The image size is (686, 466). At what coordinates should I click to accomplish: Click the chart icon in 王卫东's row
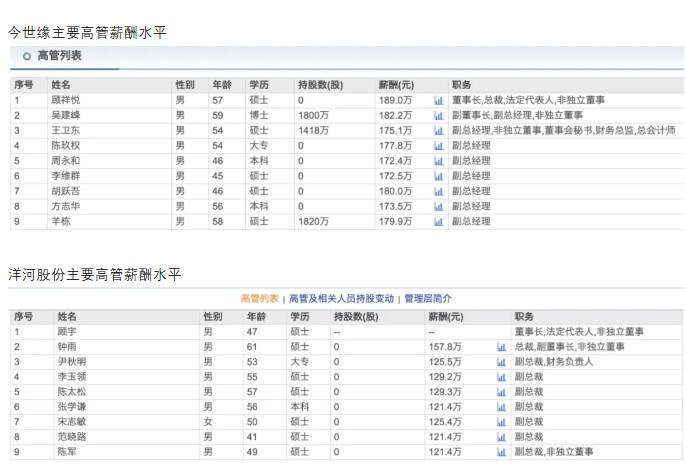click(x=438, y=131)
